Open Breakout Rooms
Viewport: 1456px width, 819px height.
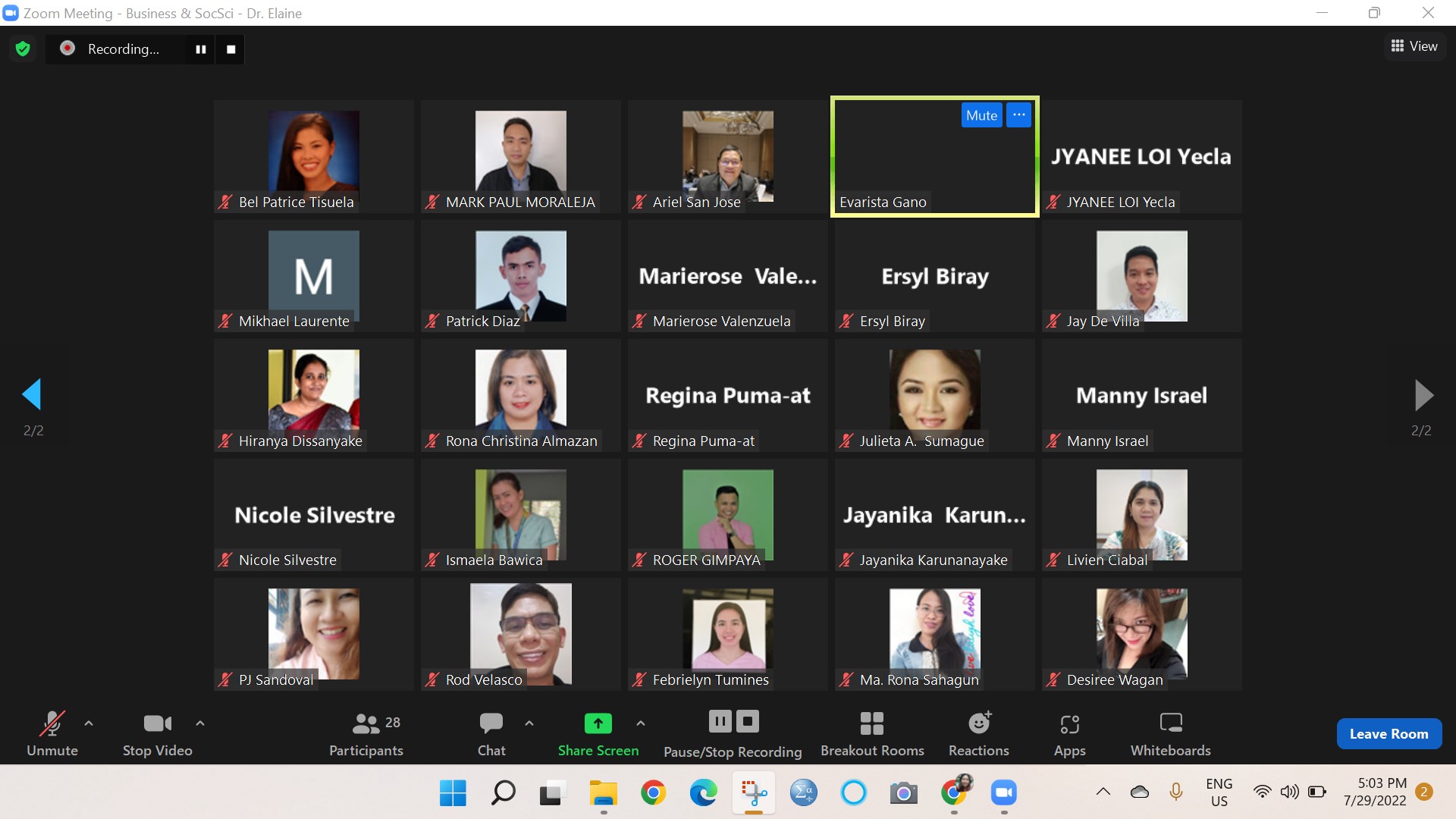click(872, 733)
